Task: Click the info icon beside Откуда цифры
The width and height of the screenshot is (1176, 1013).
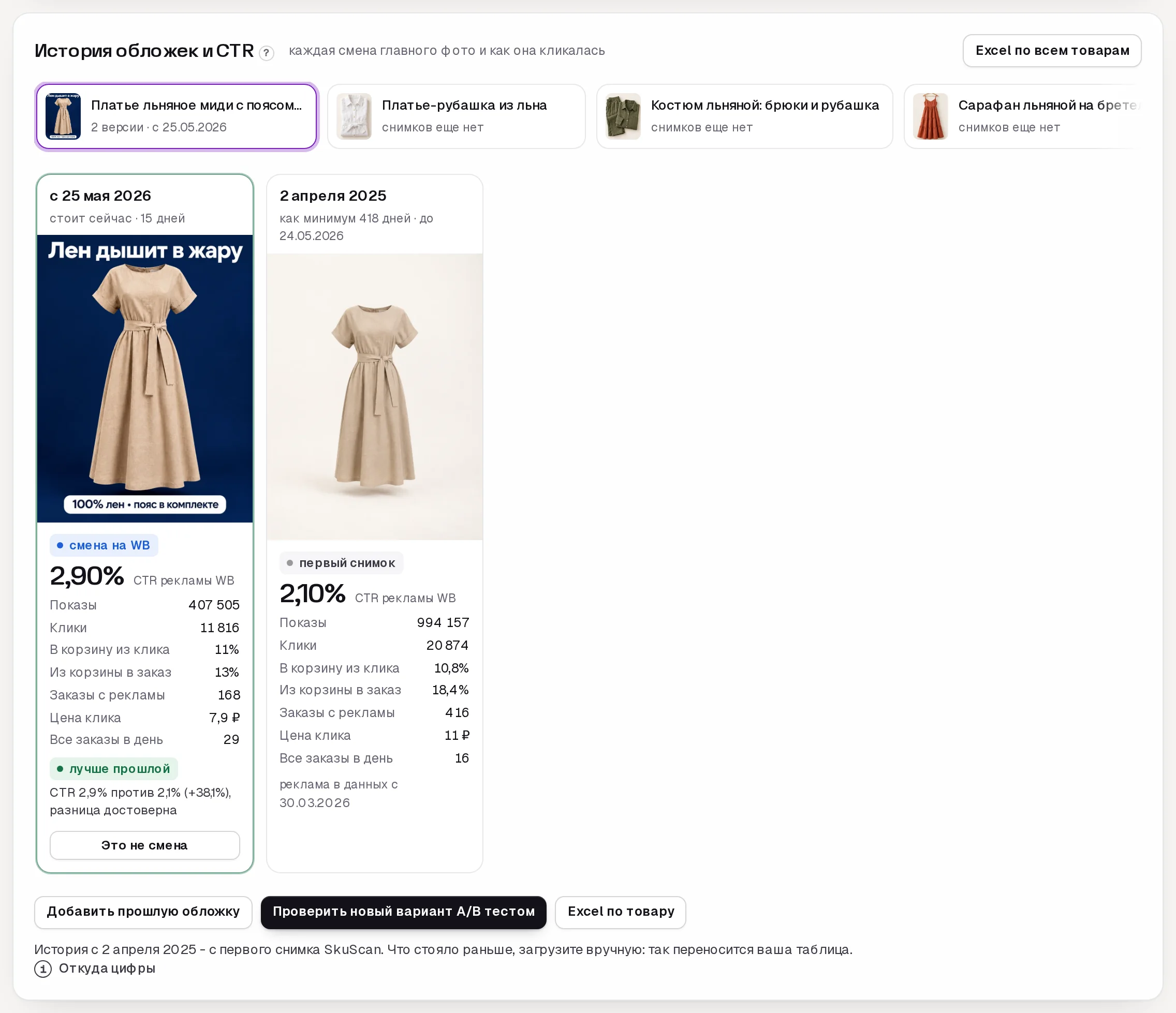Action: click(x=43, y=969)
